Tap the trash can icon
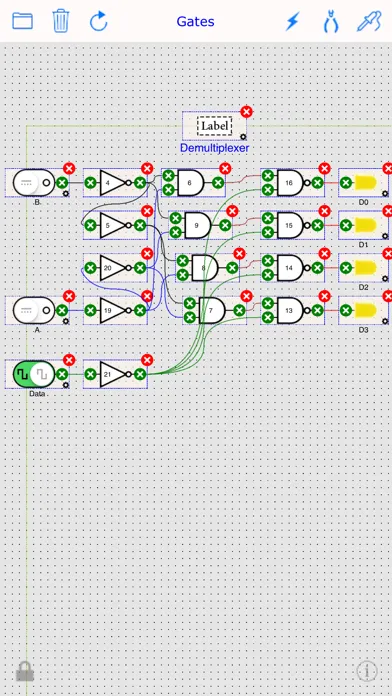The height and width of the screenshot is (696, 392). point(61,21)
